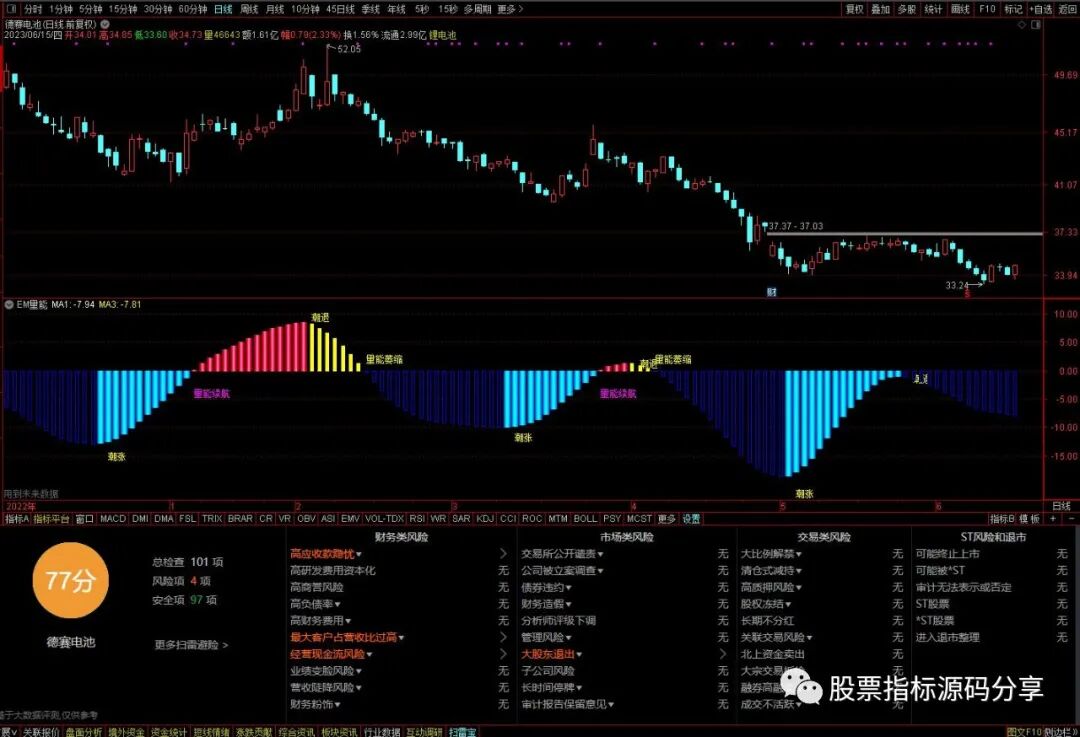Select BOLL indicator tab
The height and width of the screenshot is (737, 1080).
585,519
